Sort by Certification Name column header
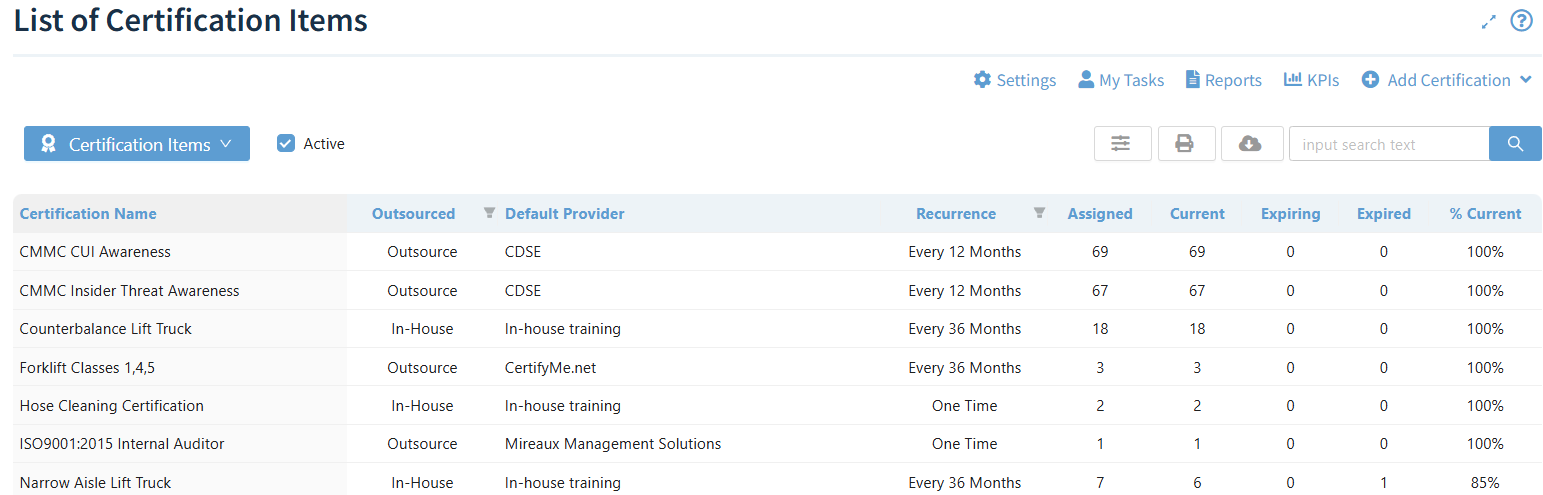This screenshot has width=1543, height=495. [x=88, y=214]
